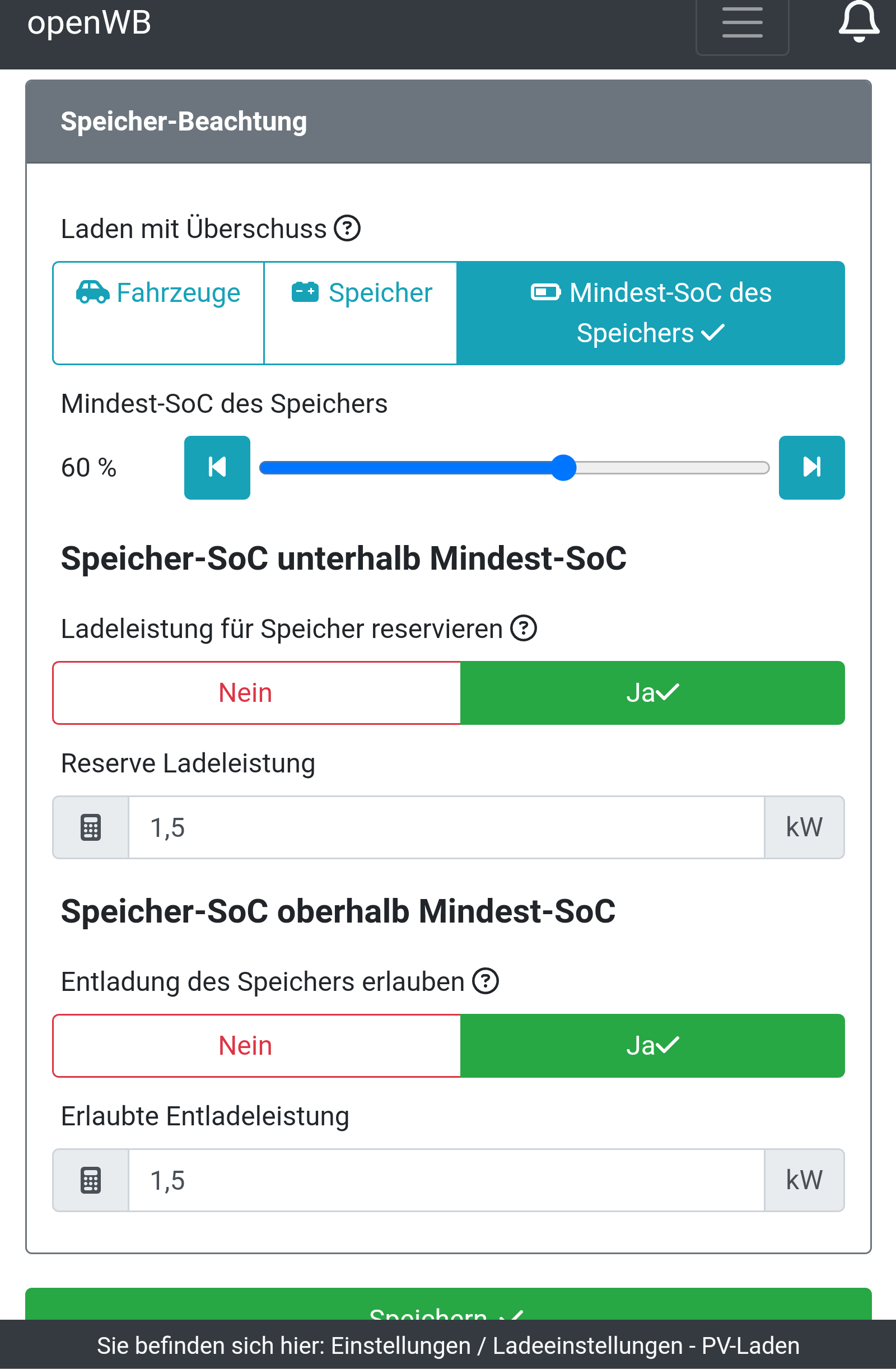Screen dimensions: 896x1369
Task: Click calculator icon beside Reserve Ladeleistung
Action: click(91, 827)
